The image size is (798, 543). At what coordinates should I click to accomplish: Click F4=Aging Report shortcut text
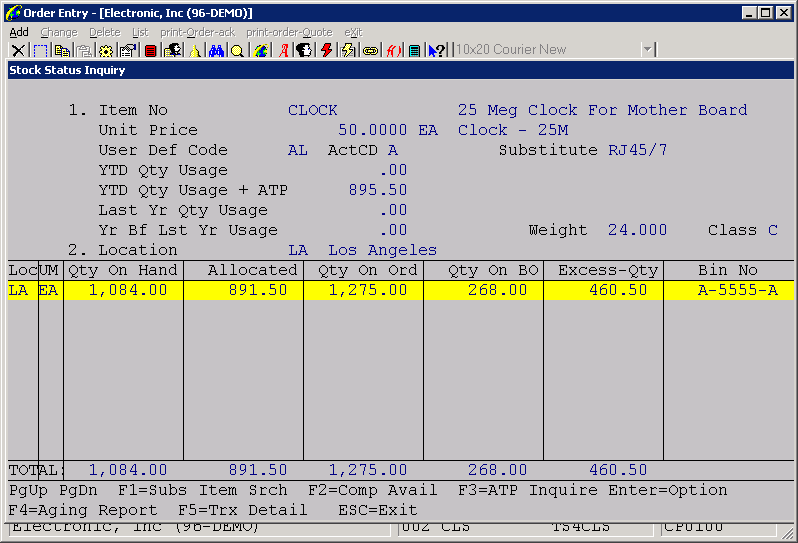click(83, 510)
